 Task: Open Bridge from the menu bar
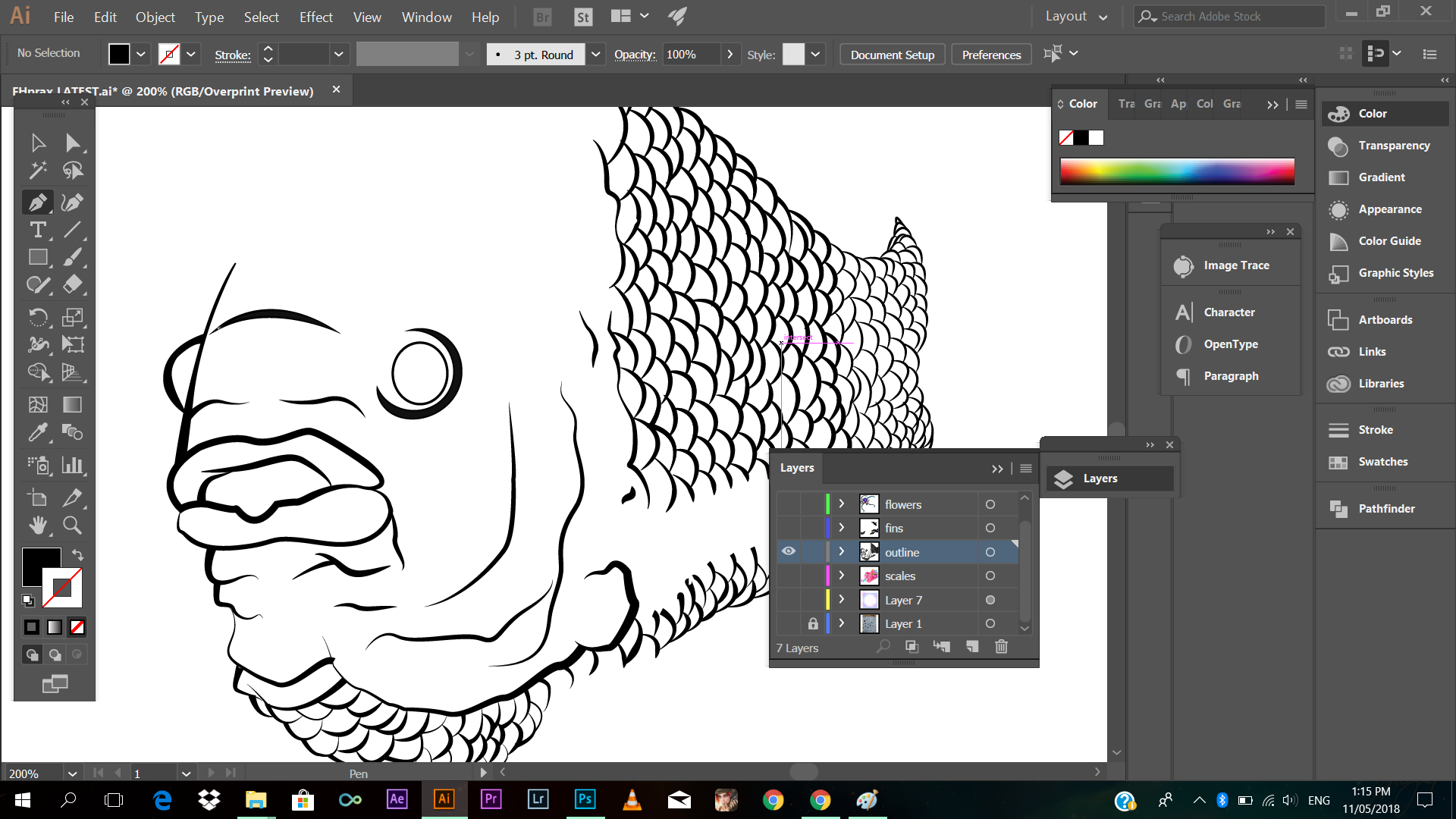coord(542,17)
